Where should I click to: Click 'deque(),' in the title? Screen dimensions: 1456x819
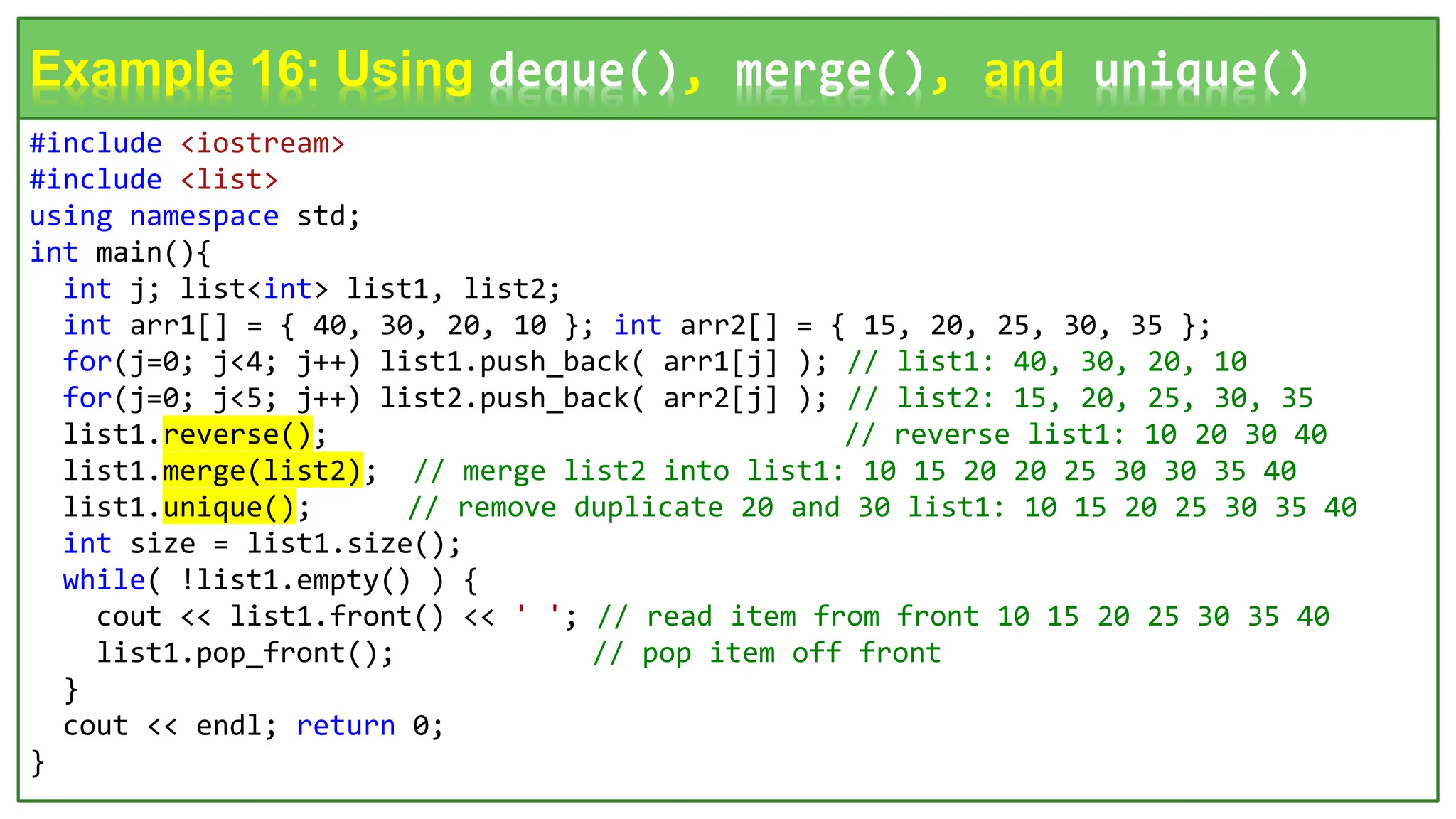tap(596, 73)
